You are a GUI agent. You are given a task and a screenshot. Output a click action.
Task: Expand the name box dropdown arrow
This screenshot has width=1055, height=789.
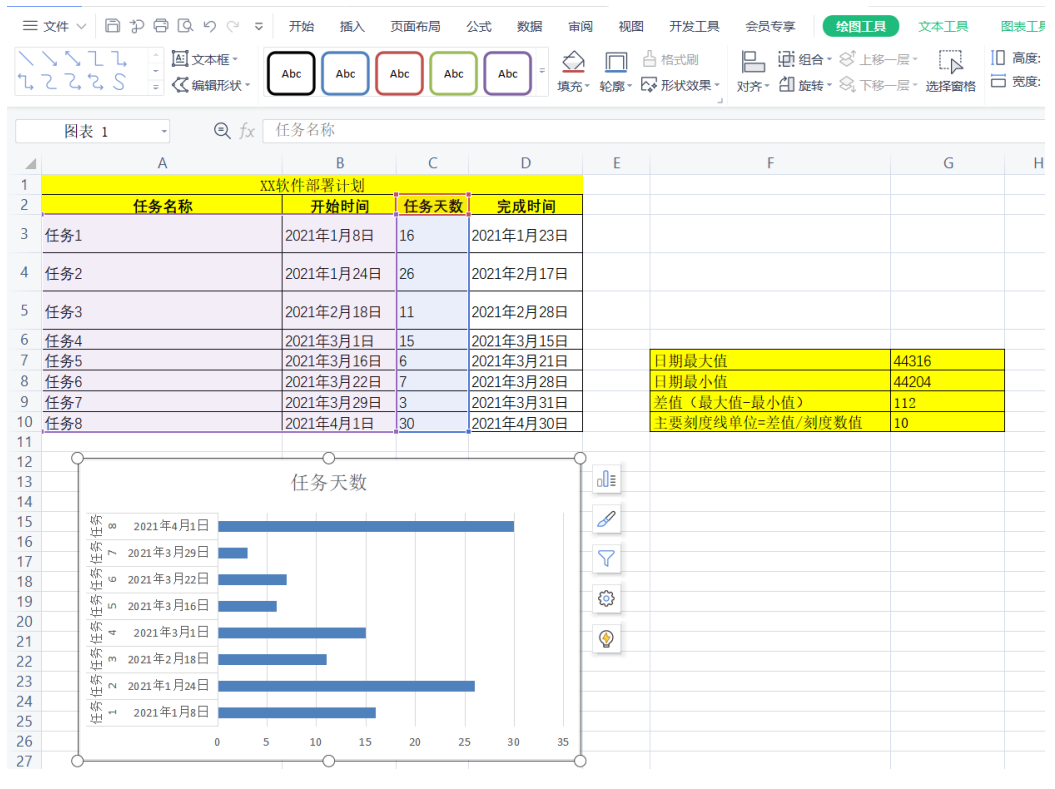point(164,132)
